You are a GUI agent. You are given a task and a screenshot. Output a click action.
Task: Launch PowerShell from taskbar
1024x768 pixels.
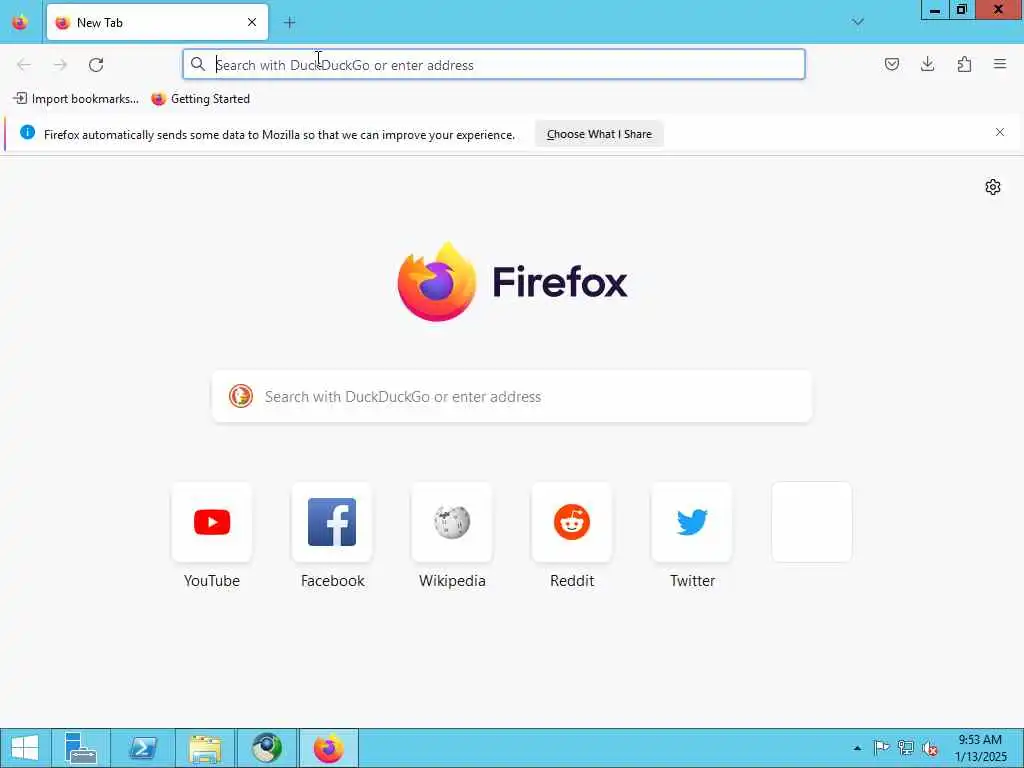coord(143,748)
